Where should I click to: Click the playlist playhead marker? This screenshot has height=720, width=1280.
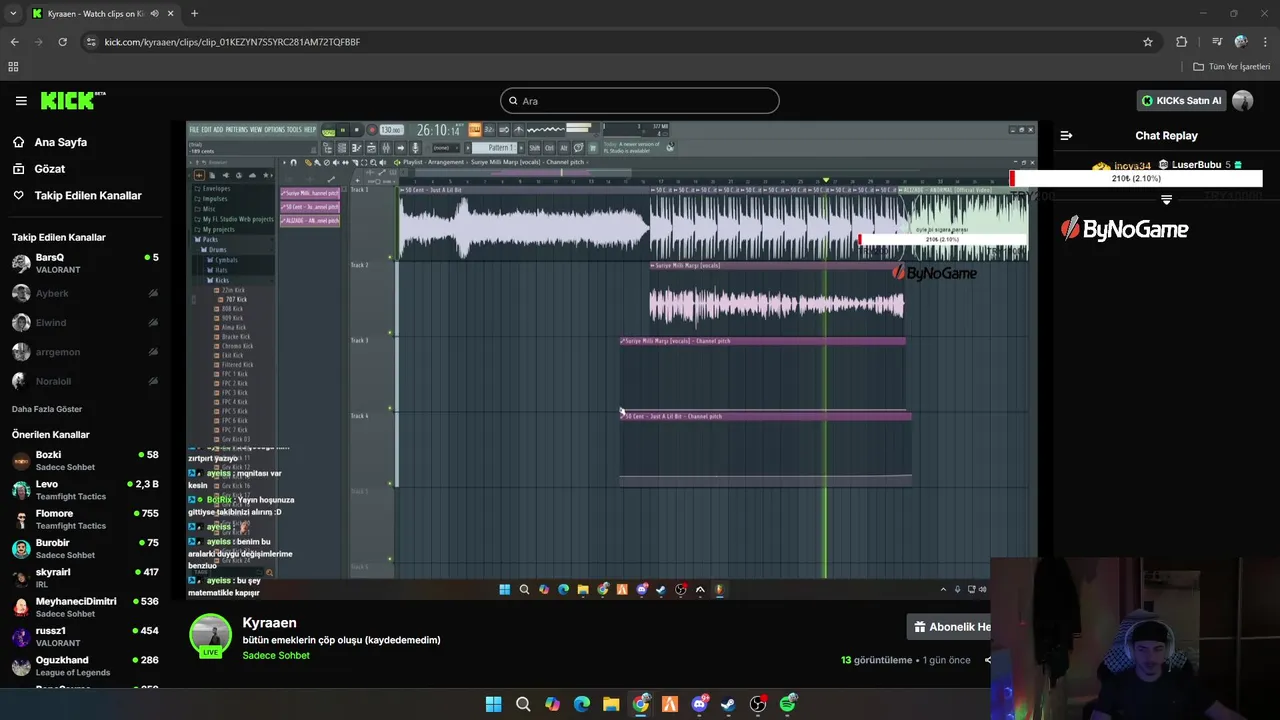(826, 180)
